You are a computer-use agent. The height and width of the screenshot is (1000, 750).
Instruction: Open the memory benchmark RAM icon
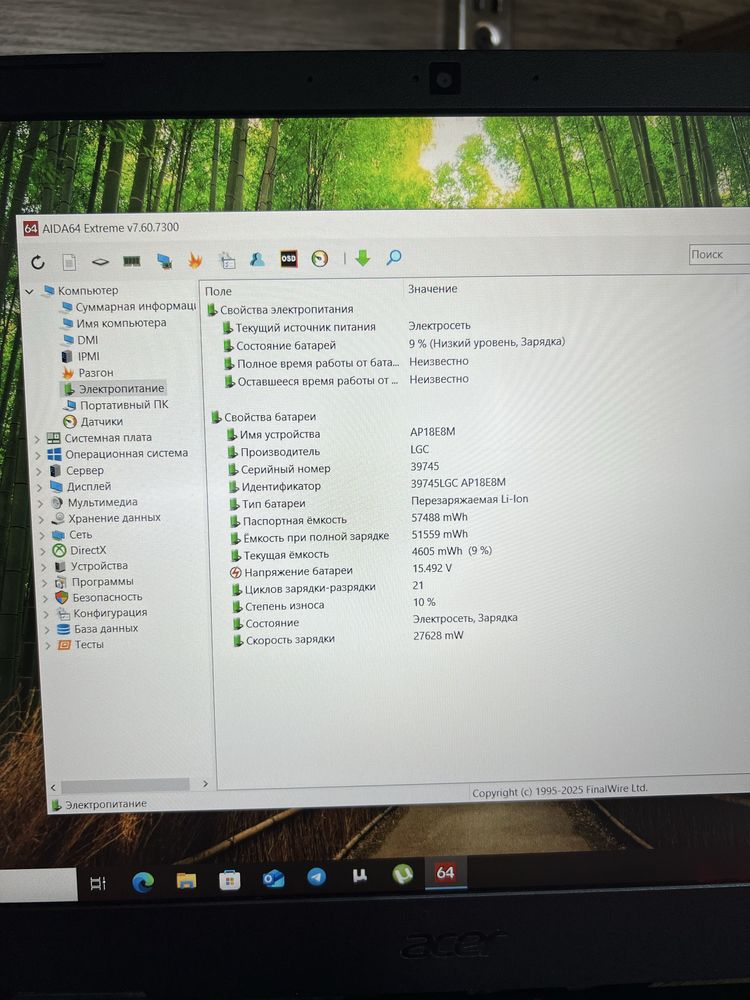[131, 261]
